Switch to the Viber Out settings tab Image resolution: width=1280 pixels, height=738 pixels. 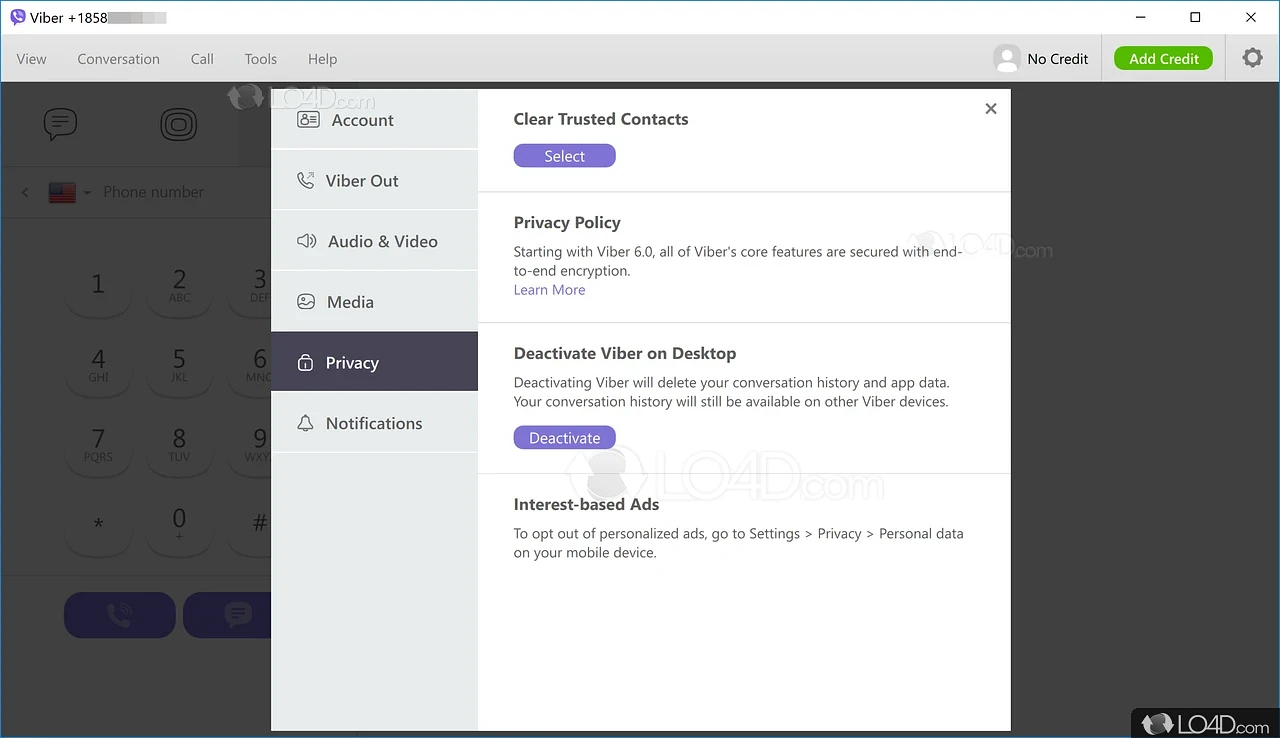(x=374, y=180)
